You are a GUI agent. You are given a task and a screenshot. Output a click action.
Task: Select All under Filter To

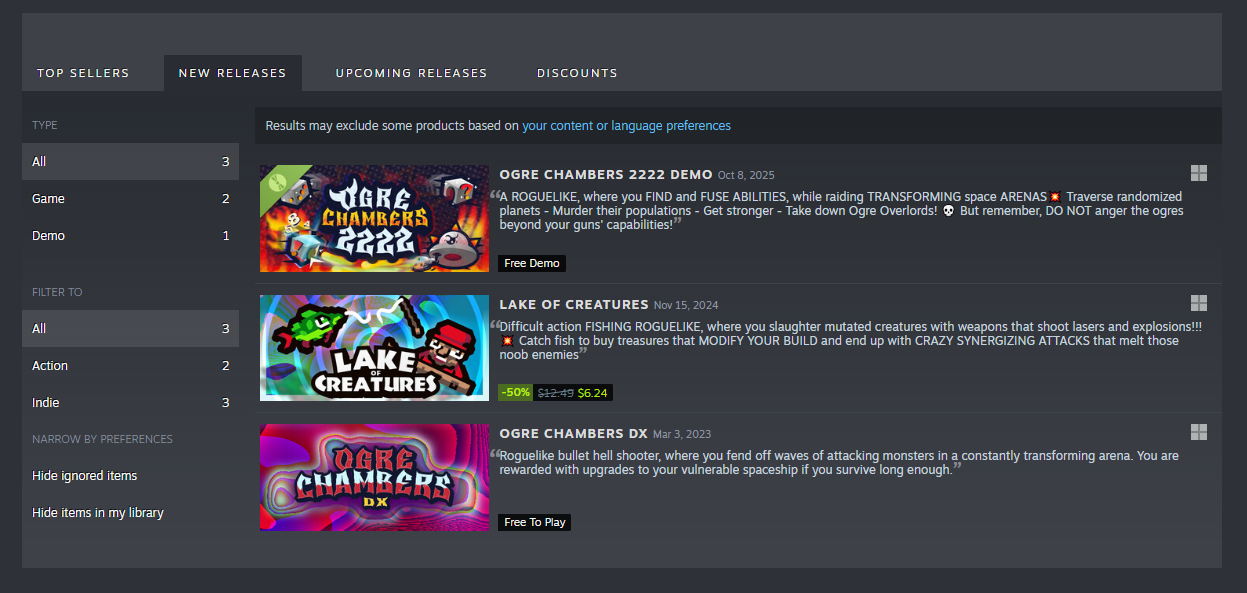130,329
